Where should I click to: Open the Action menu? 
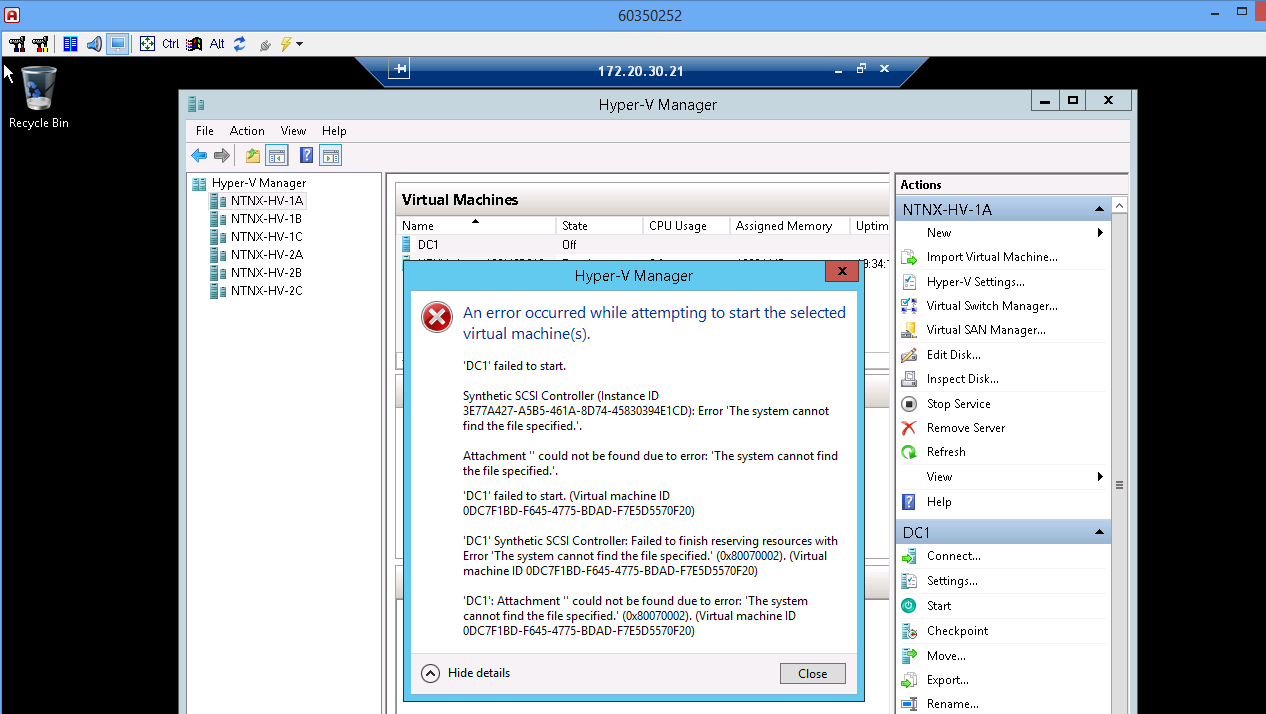[x=247, y=131]
